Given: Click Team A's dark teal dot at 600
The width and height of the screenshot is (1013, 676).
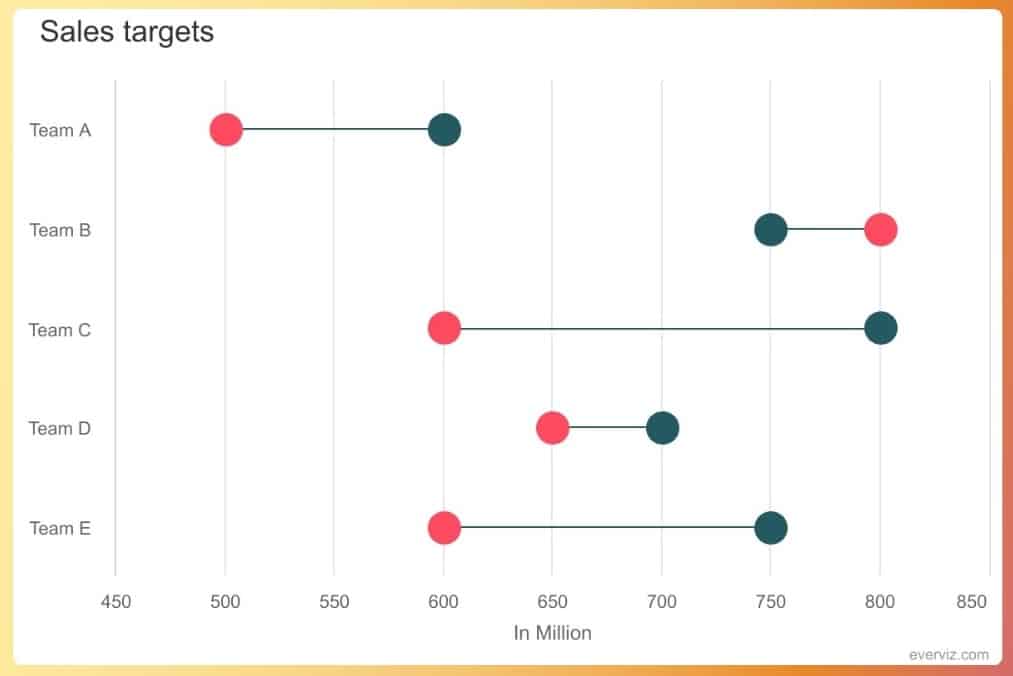Looking at the screenshot, I should click(444, 130).
